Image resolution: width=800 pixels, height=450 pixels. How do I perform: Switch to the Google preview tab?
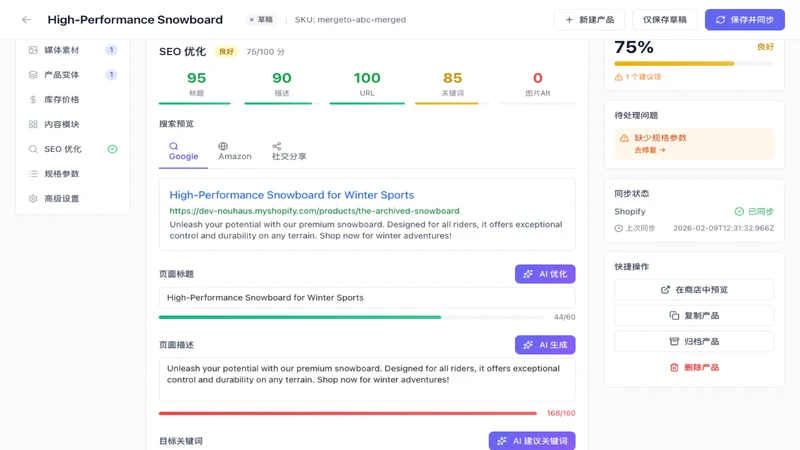184,152
